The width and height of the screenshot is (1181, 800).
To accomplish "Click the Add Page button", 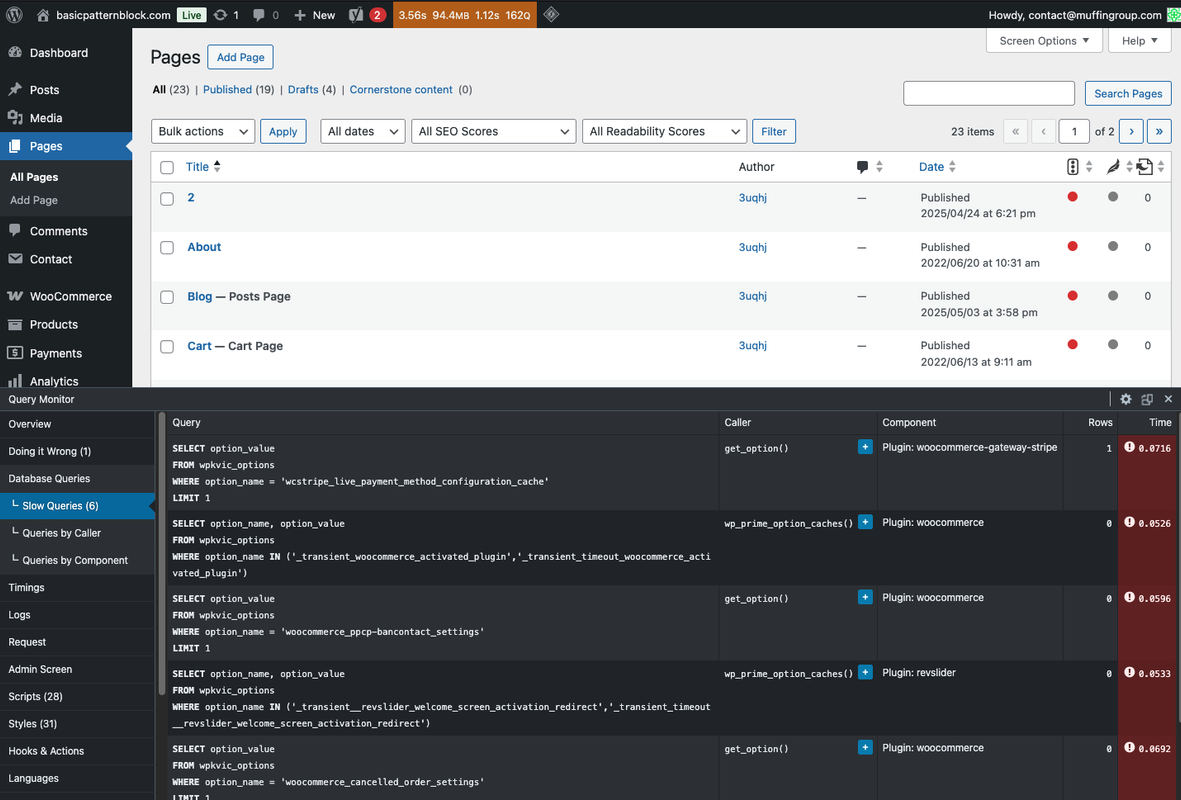I will [240, 57].
